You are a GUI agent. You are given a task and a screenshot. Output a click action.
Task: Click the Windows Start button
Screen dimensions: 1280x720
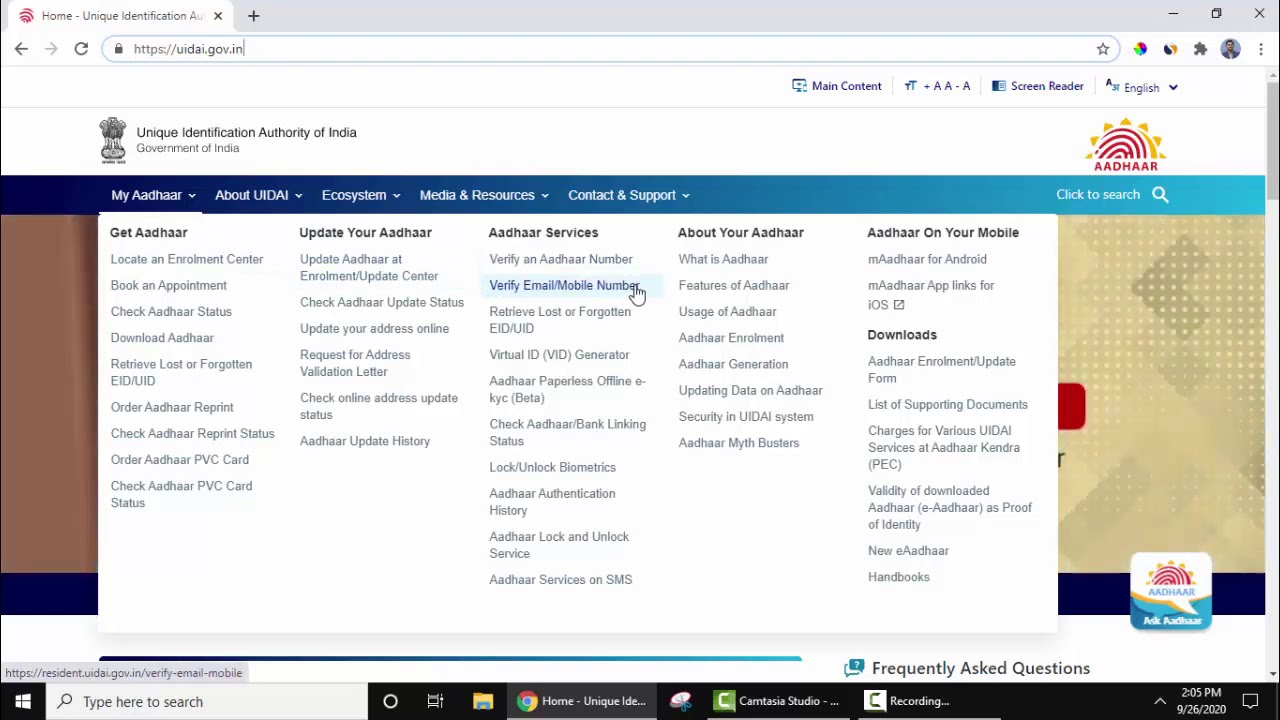[22, 701]
